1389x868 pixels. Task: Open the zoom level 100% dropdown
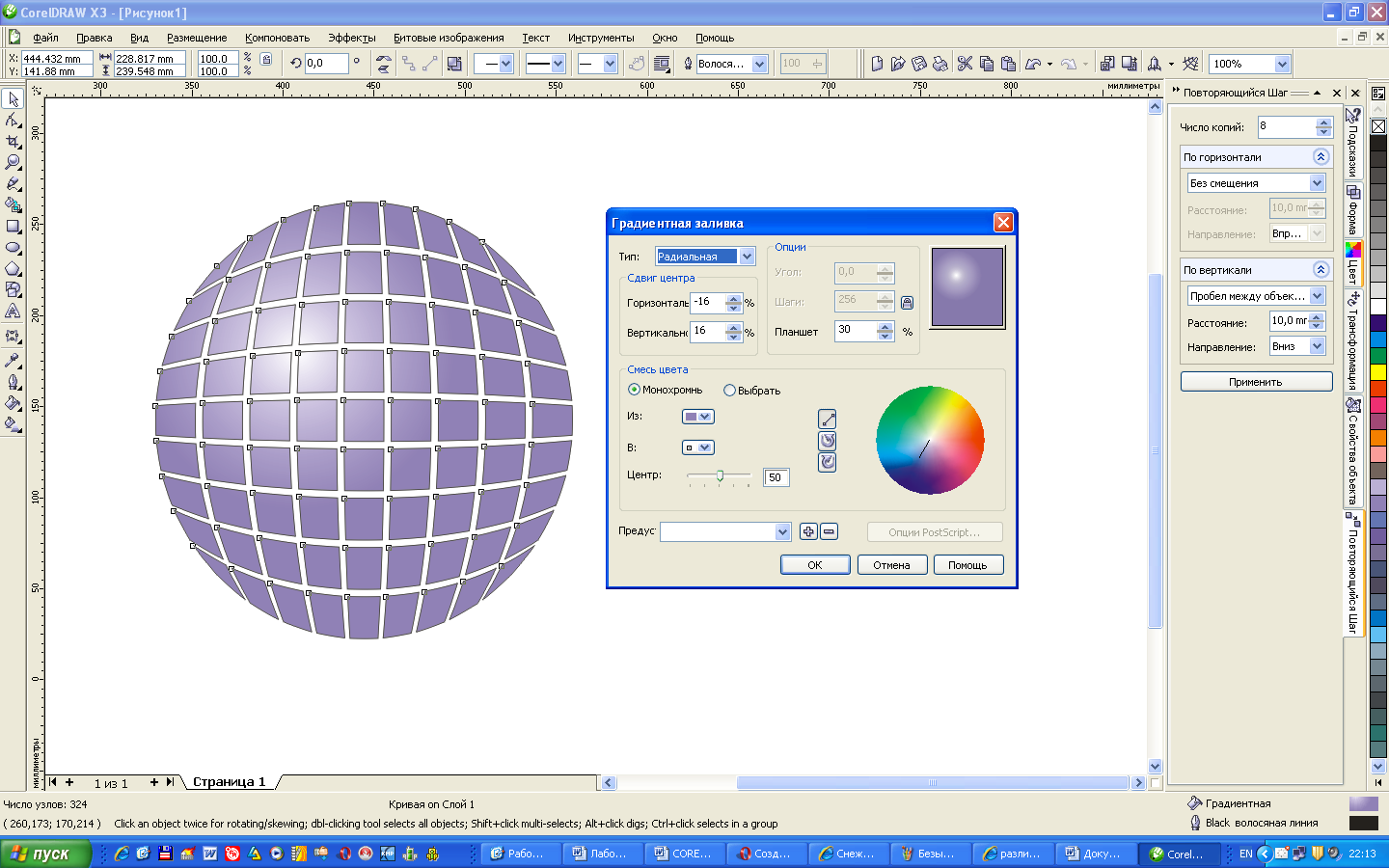tap(1282, 64)
